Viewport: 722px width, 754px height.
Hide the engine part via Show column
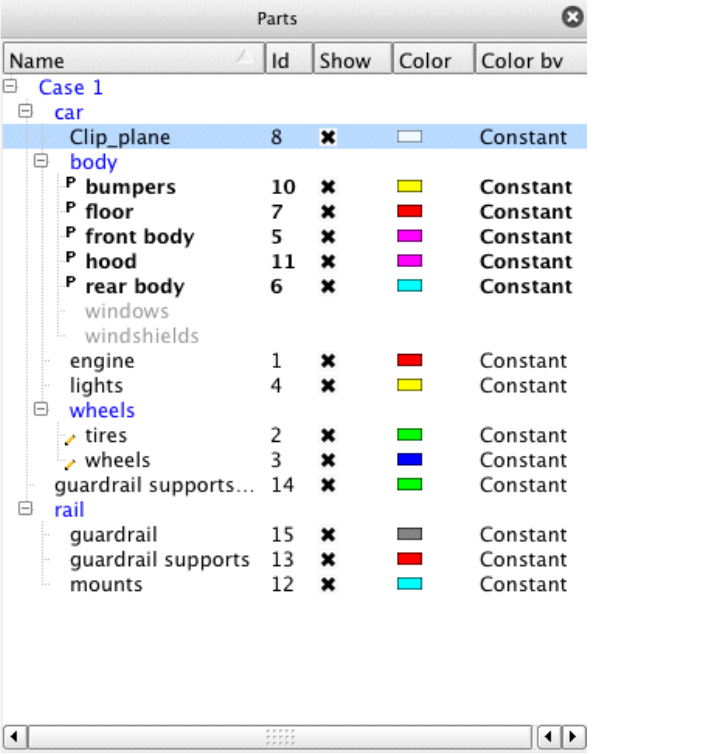327,361
